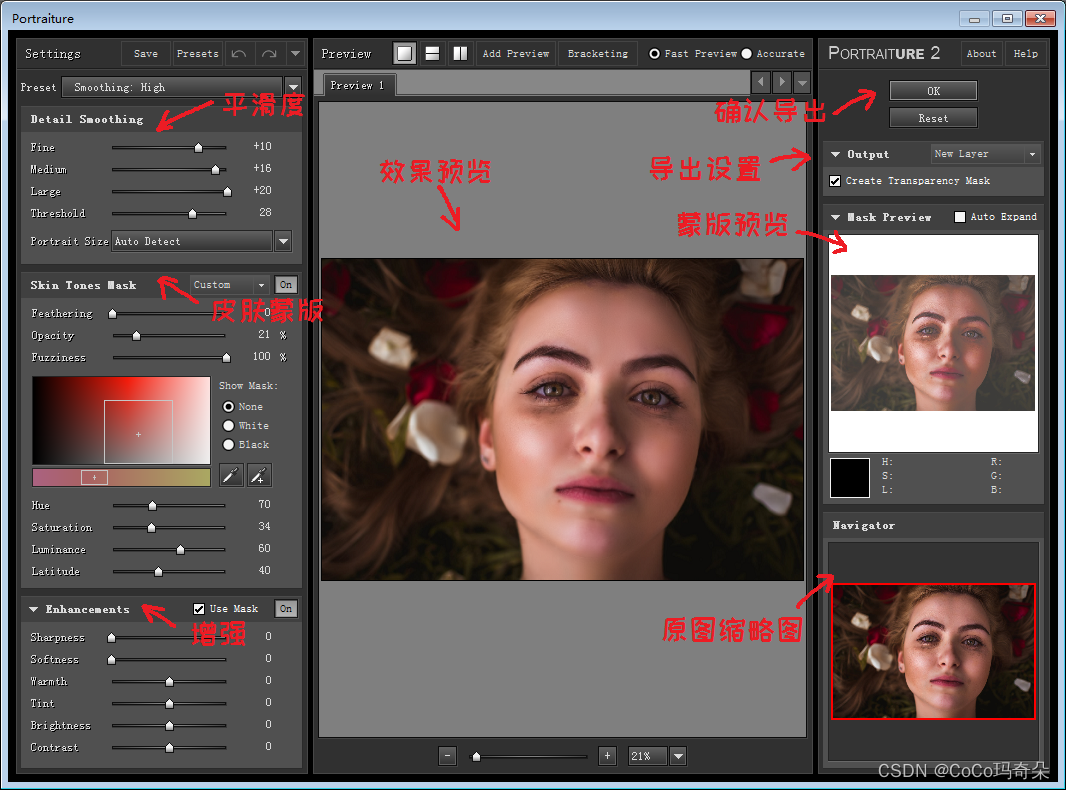Open Skin Tones Mask Custom dropdown
The width and height of the screenshot is (1066, 790).
[230, 285]
